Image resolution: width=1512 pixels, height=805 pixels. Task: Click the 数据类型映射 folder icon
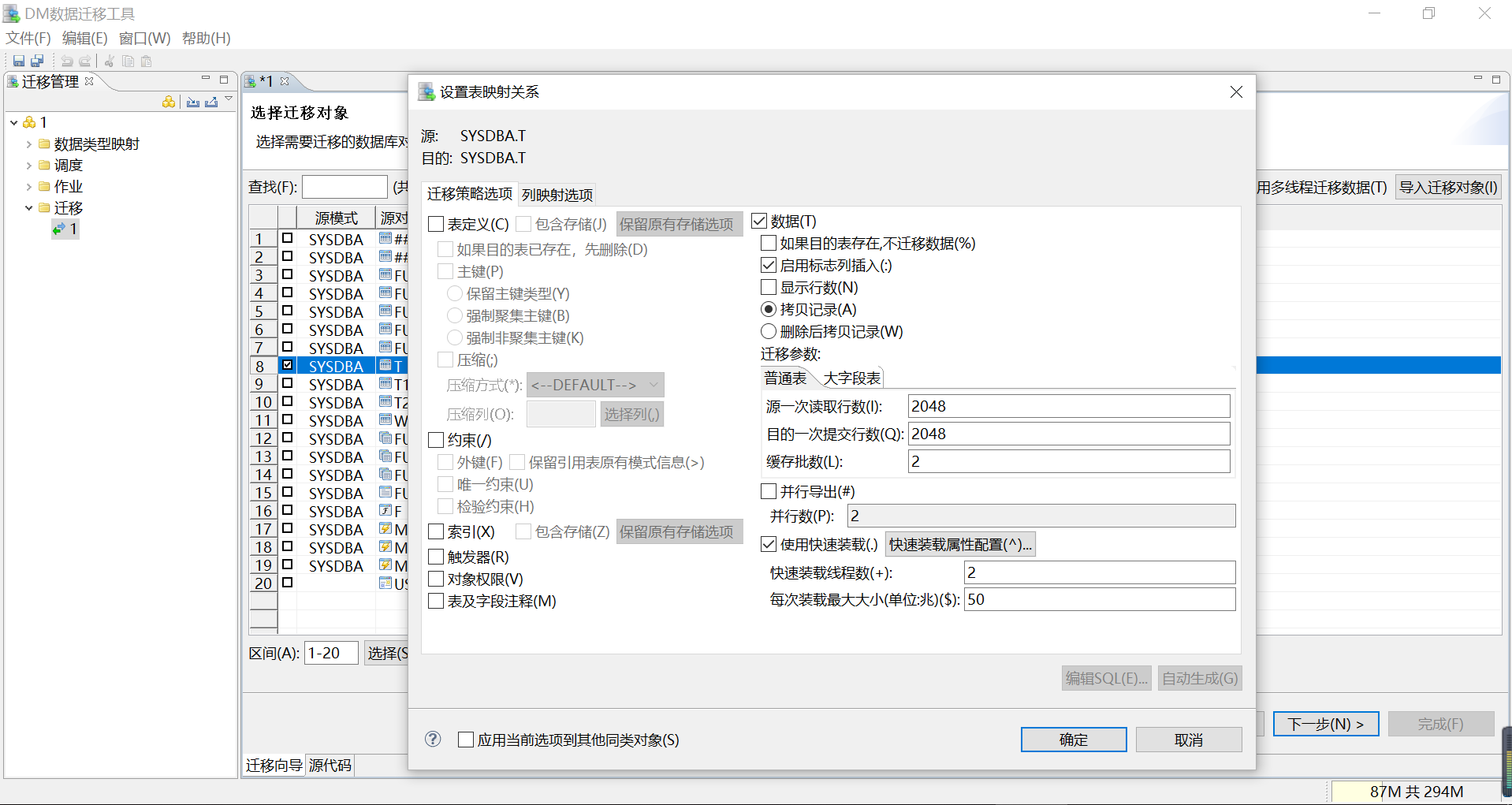point(45,143)
